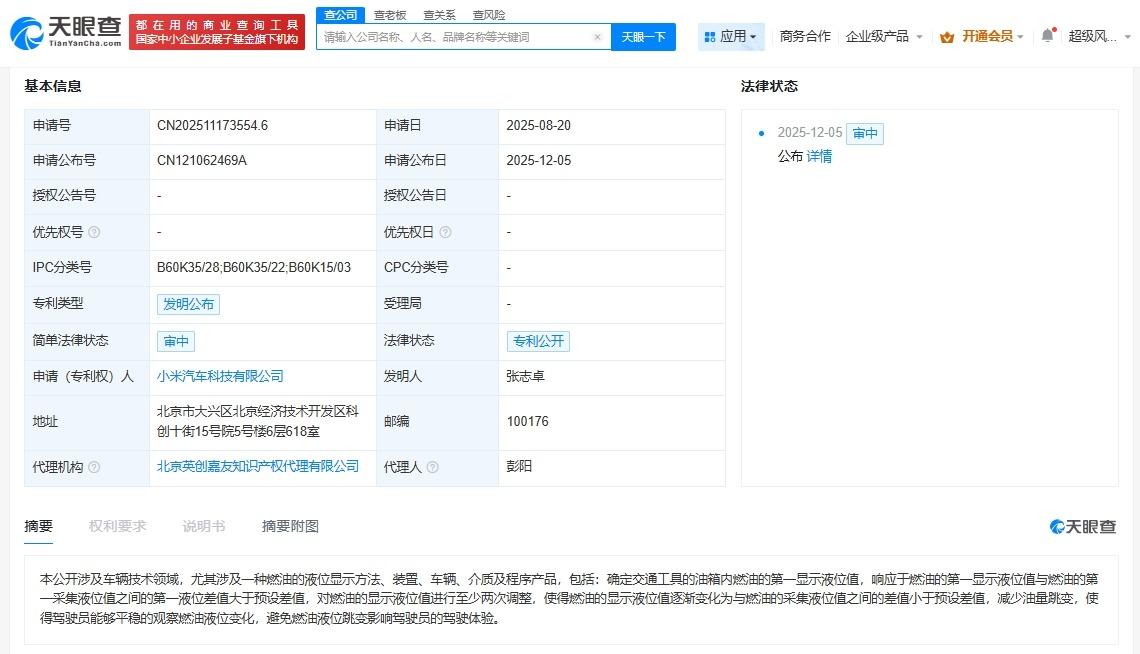Click the 专利公开 status tag
1140x654 pixels.
(537, 341)
